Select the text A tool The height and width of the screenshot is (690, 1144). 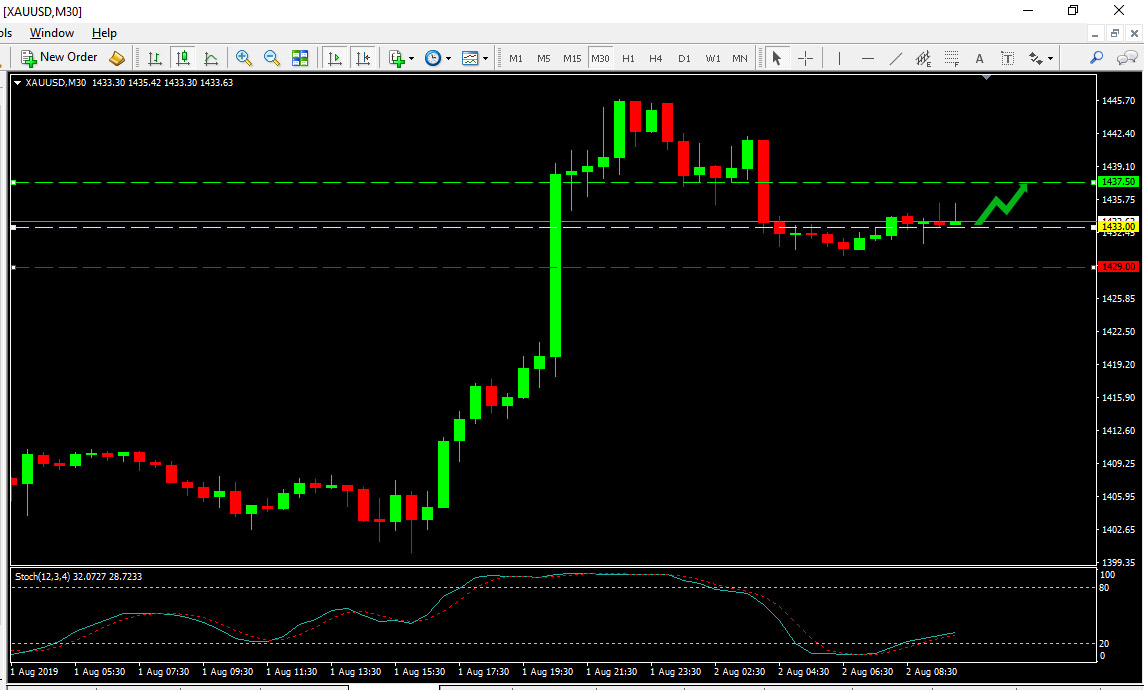[979, 58]
